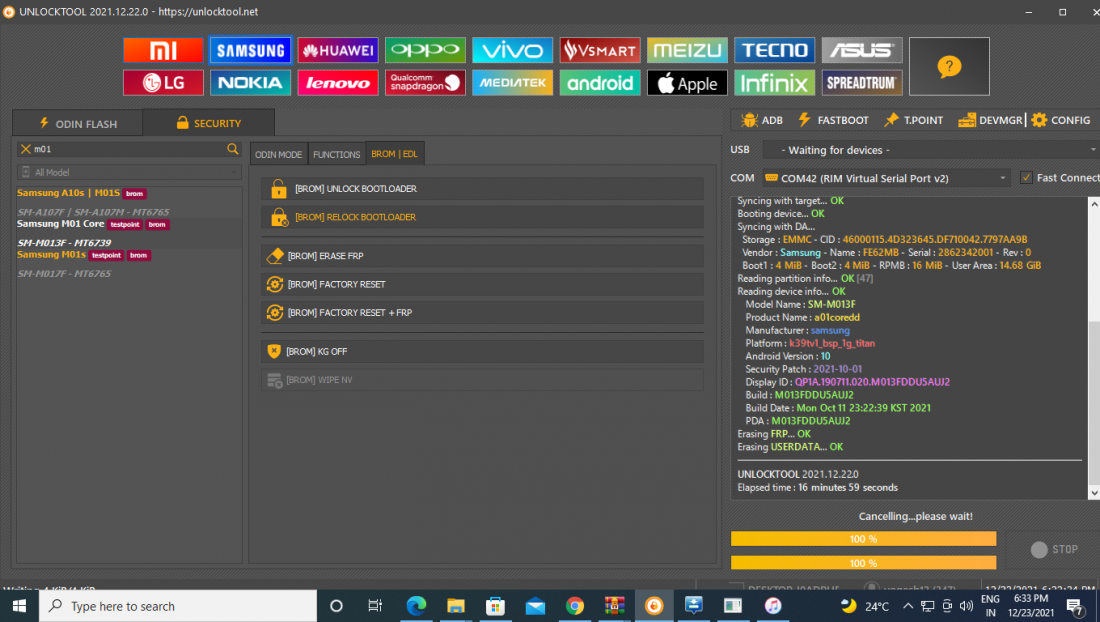
Task: Toggle the Fast Connect checkbox
Action: pos(1026,177)
